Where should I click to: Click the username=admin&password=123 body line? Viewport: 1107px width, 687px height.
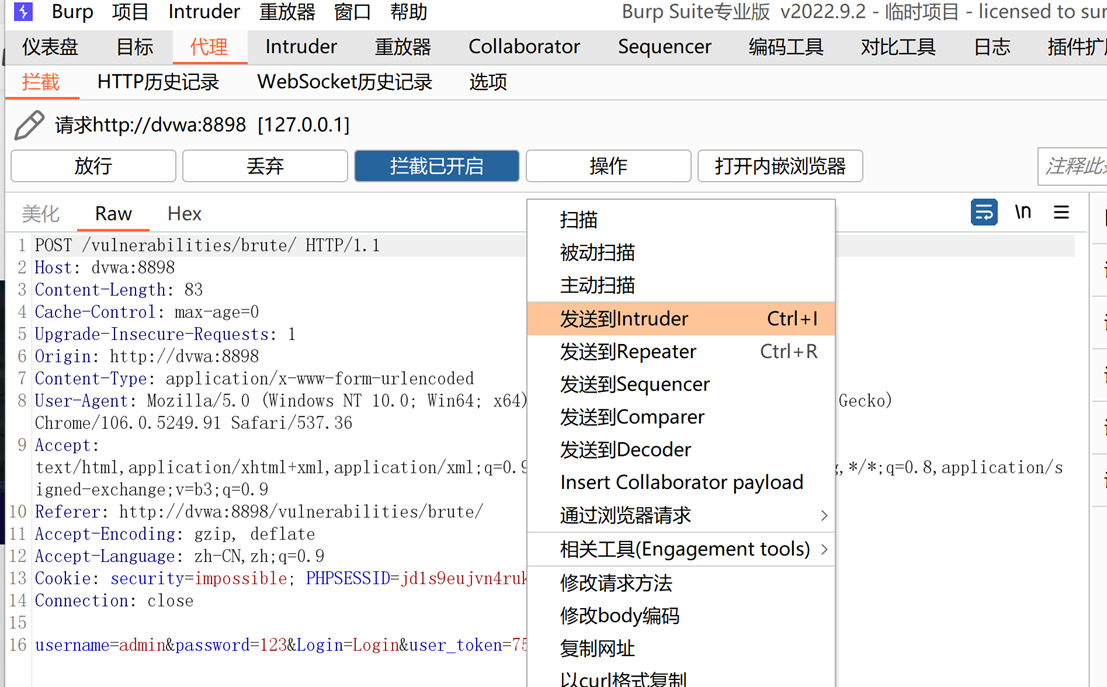click(280, 645)
